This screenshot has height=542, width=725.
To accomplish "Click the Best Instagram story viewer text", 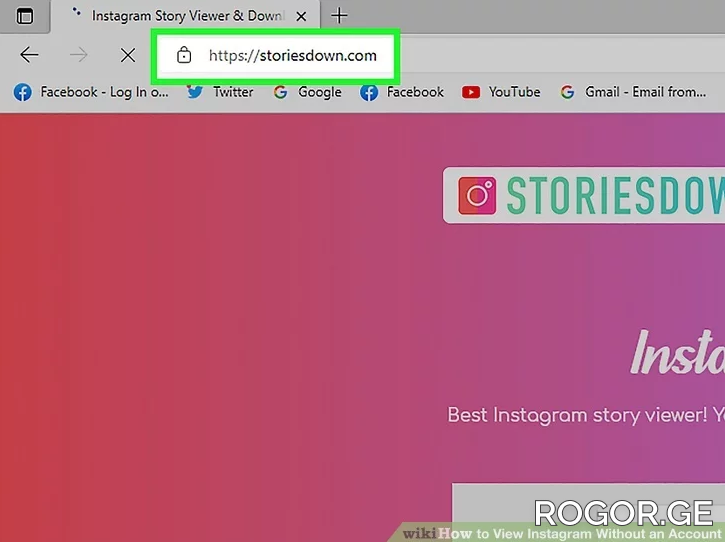I will [x=586, y=415].
